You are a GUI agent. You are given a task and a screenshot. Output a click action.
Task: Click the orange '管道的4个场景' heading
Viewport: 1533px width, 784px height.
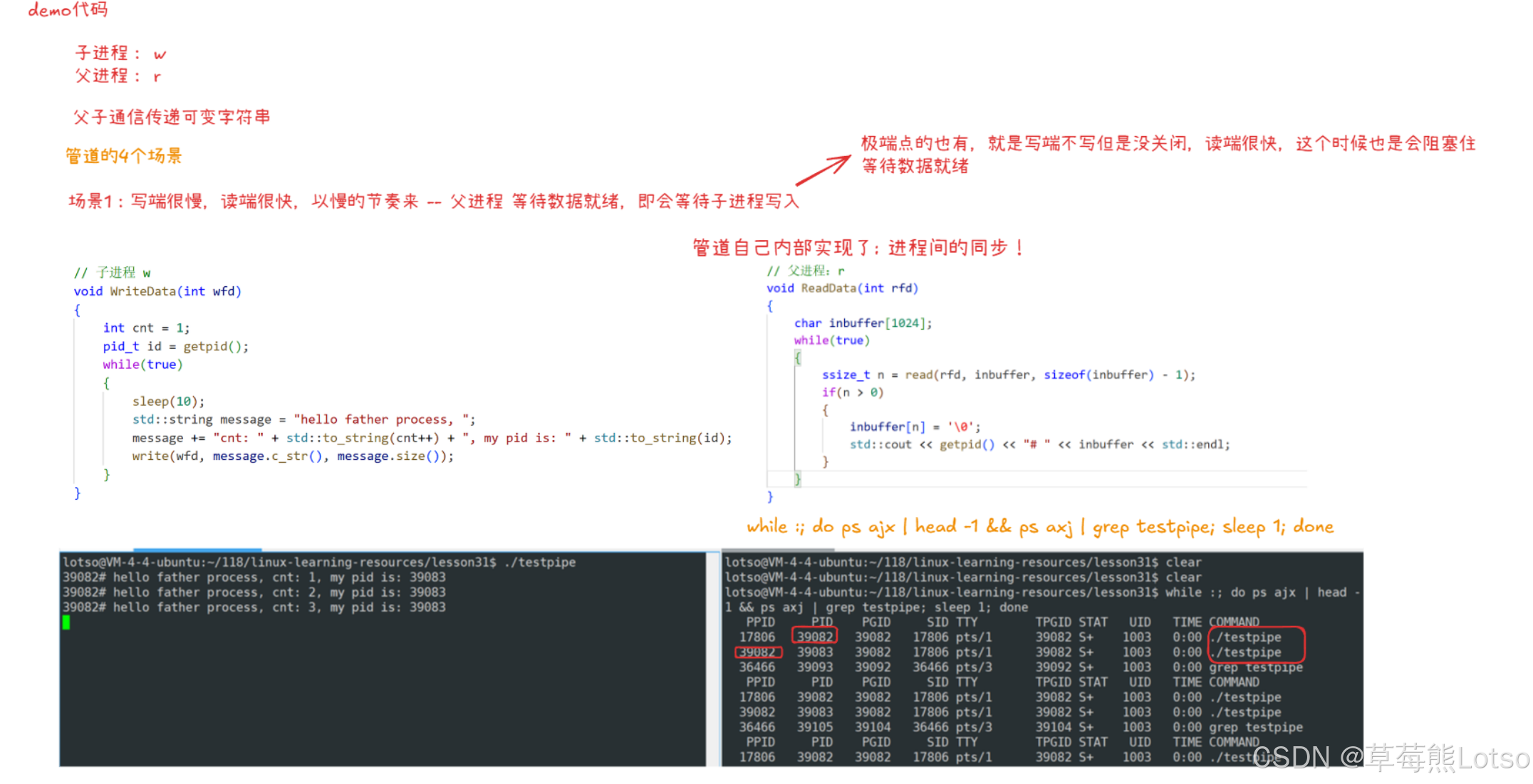click(x=124, y=156)
